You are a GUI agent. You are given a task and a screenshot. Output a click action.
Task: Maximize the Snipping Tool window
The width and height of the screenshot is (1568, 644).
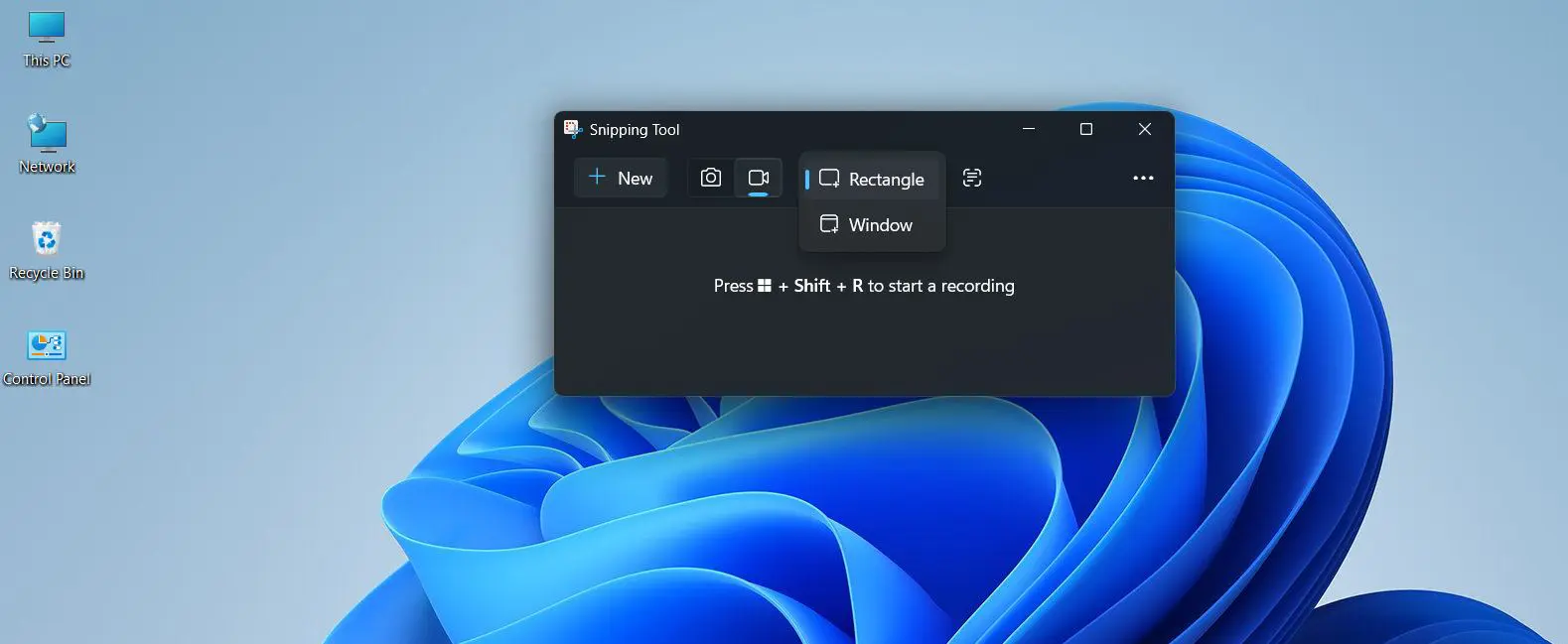tap(1086, 129)
